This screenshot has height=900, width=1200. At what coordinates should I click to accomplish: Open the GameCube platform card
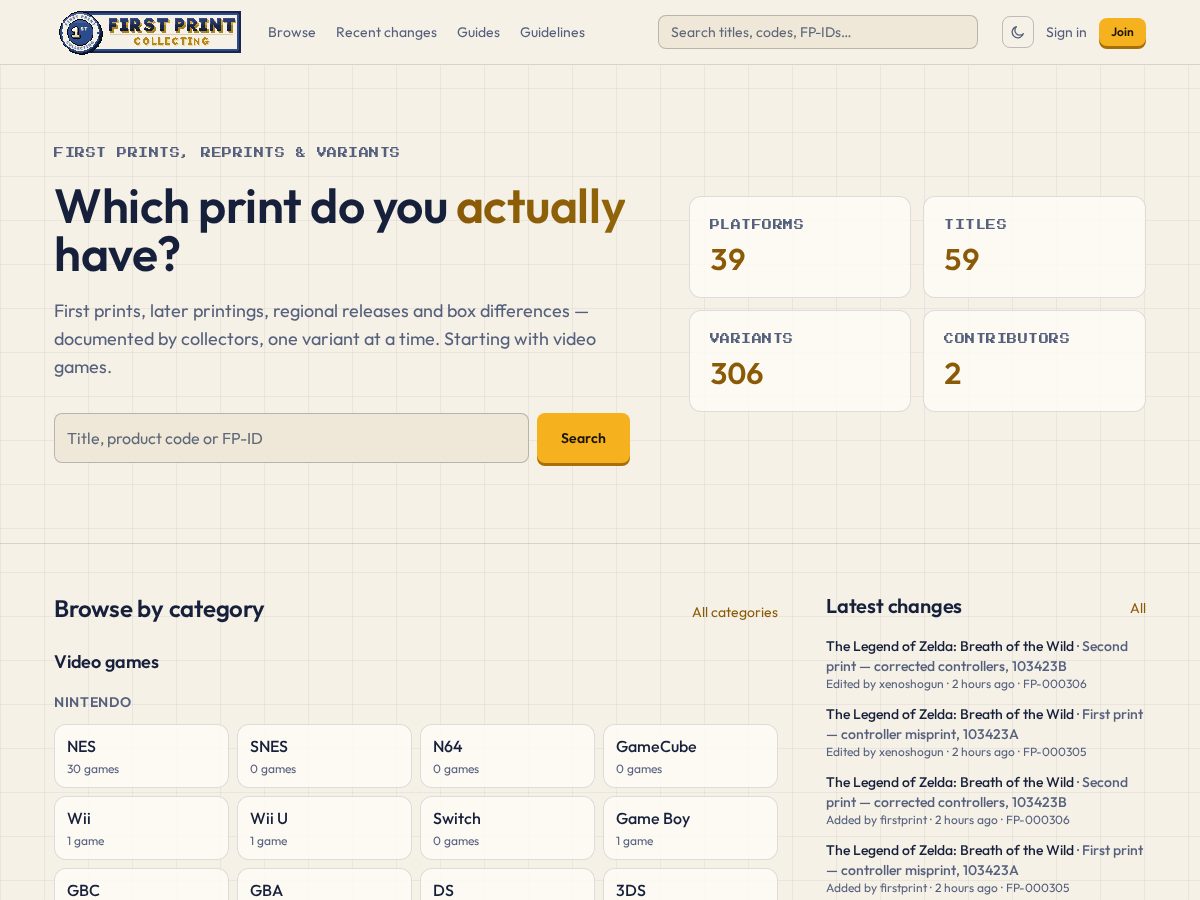(690, 756)
